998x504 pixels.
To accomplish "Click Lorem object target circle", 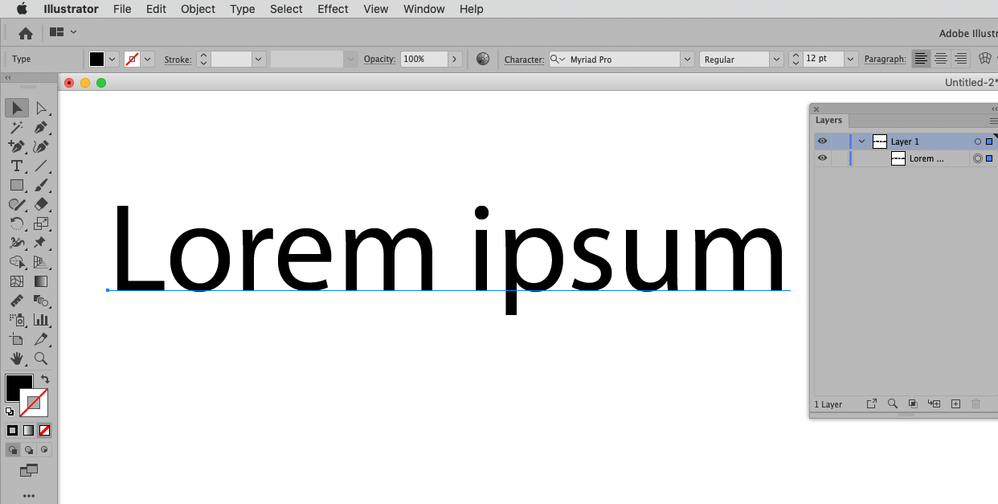I will [x=978, y=158].
